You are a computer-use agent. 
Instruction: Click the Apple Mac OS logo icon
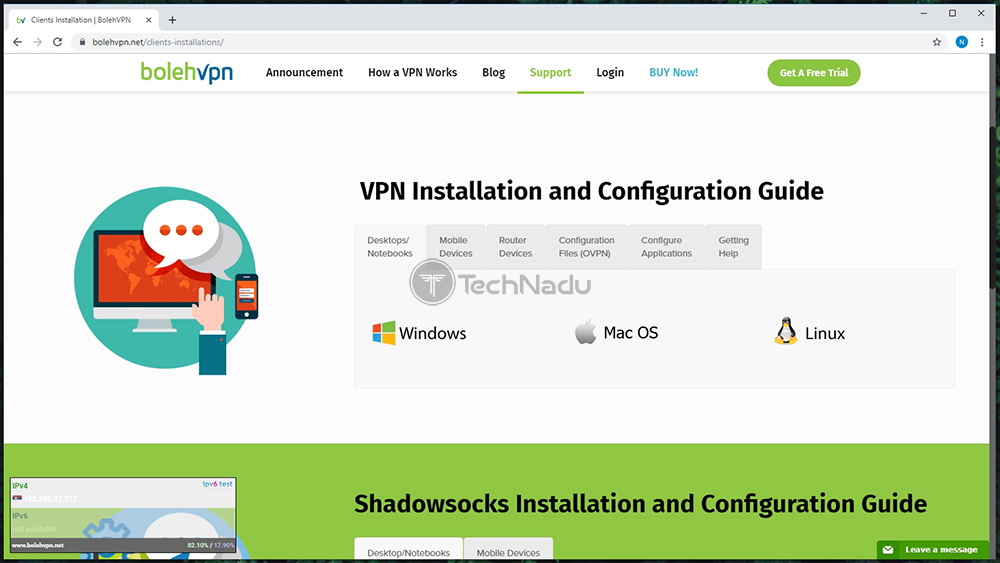coord(585,332)
